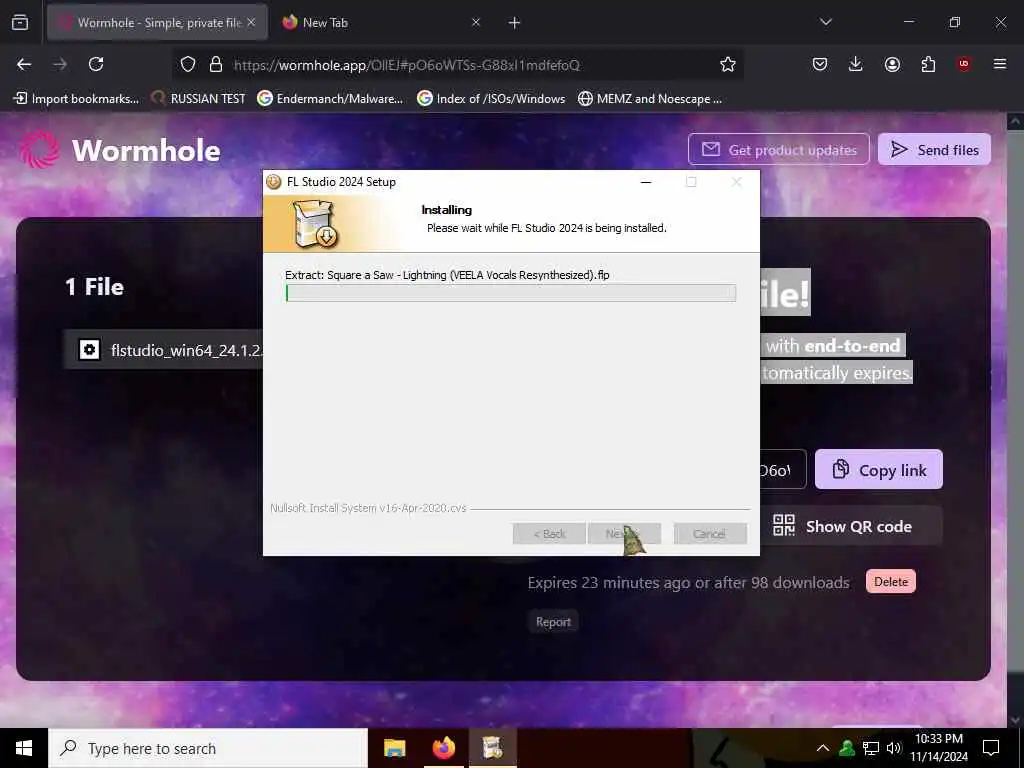The image size is (1024, 768).
Task: Click Firefox icon in taskbar
Action: [x=443, y=748]
